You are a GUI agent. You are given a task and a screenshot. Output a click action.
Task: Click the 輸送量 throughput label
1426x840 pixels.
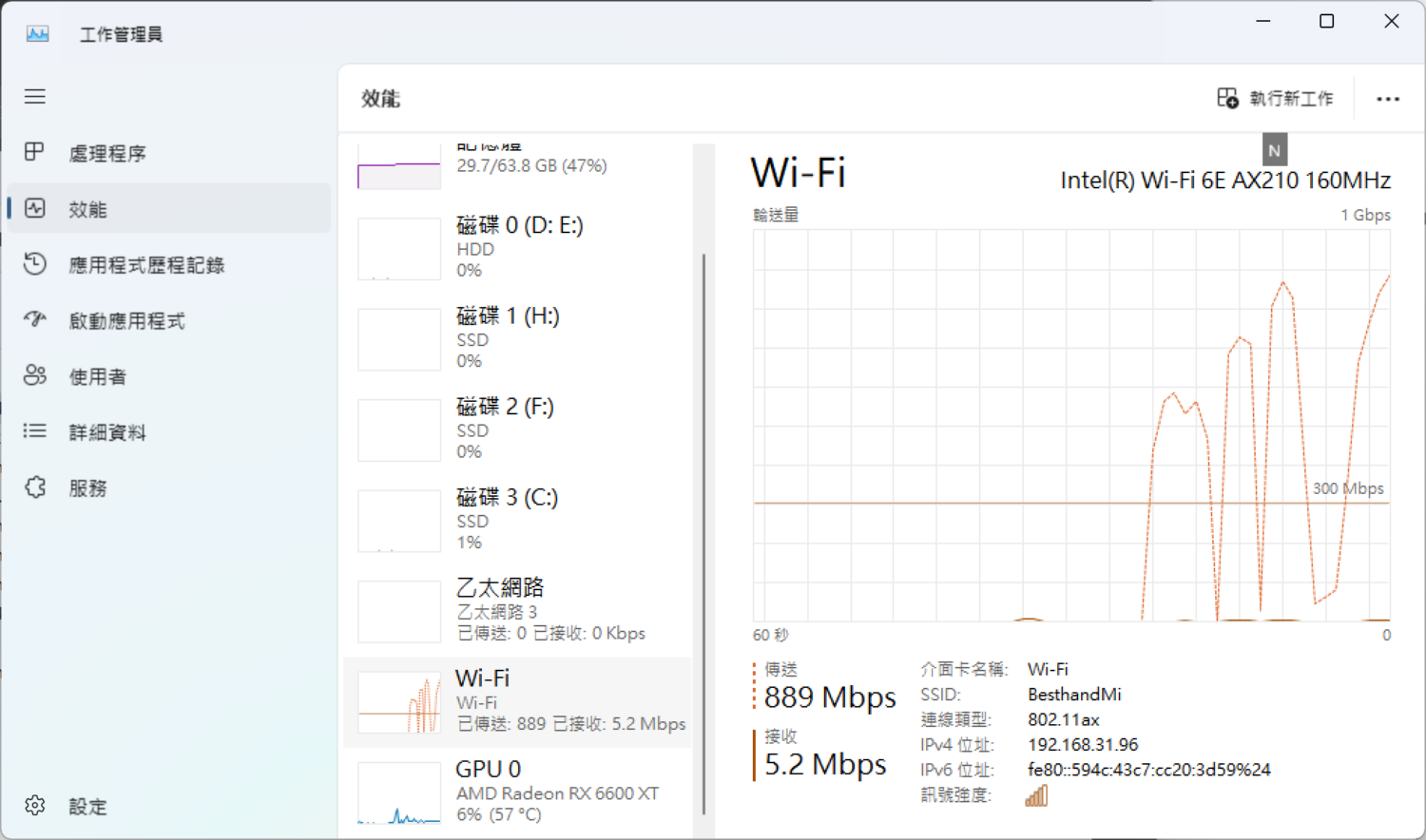pos(776,215)
